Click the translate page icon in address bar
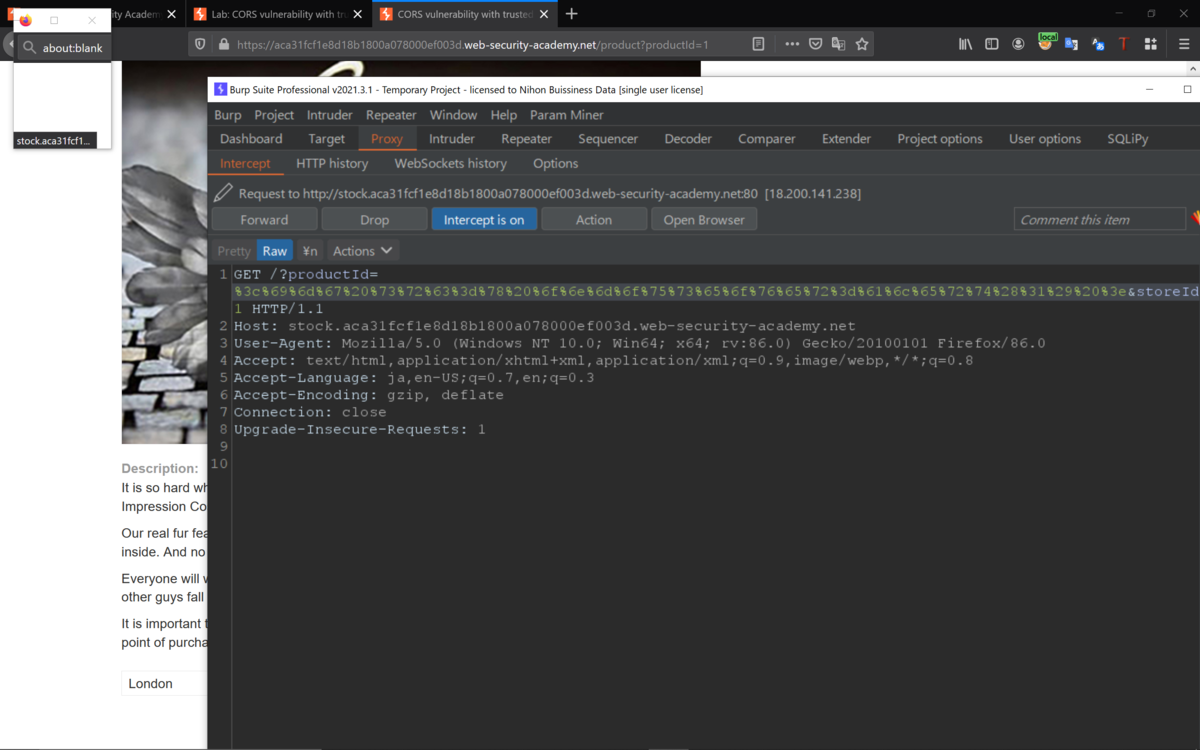Viewport: 1200px width, 750px height. 839,44
